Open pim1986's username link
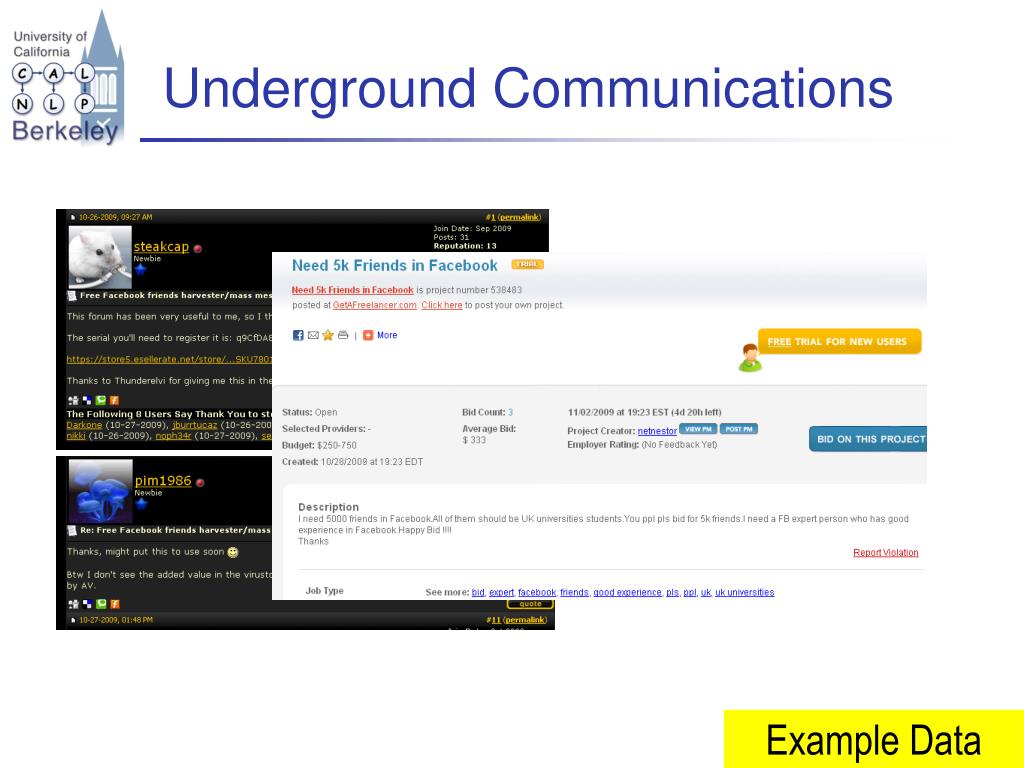This screenshot has width=1024, height=768. [163, 481]
